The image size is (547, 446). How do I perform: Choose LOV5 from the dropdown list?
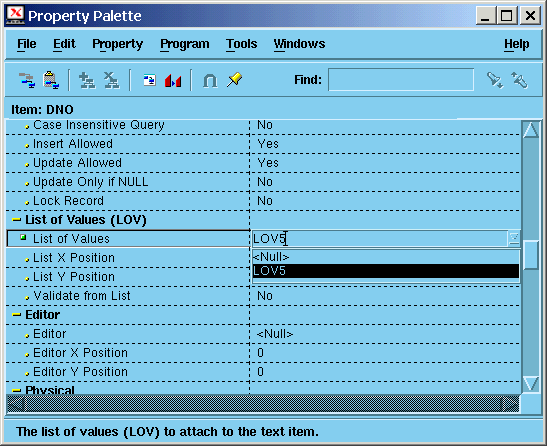coord(385,271)
